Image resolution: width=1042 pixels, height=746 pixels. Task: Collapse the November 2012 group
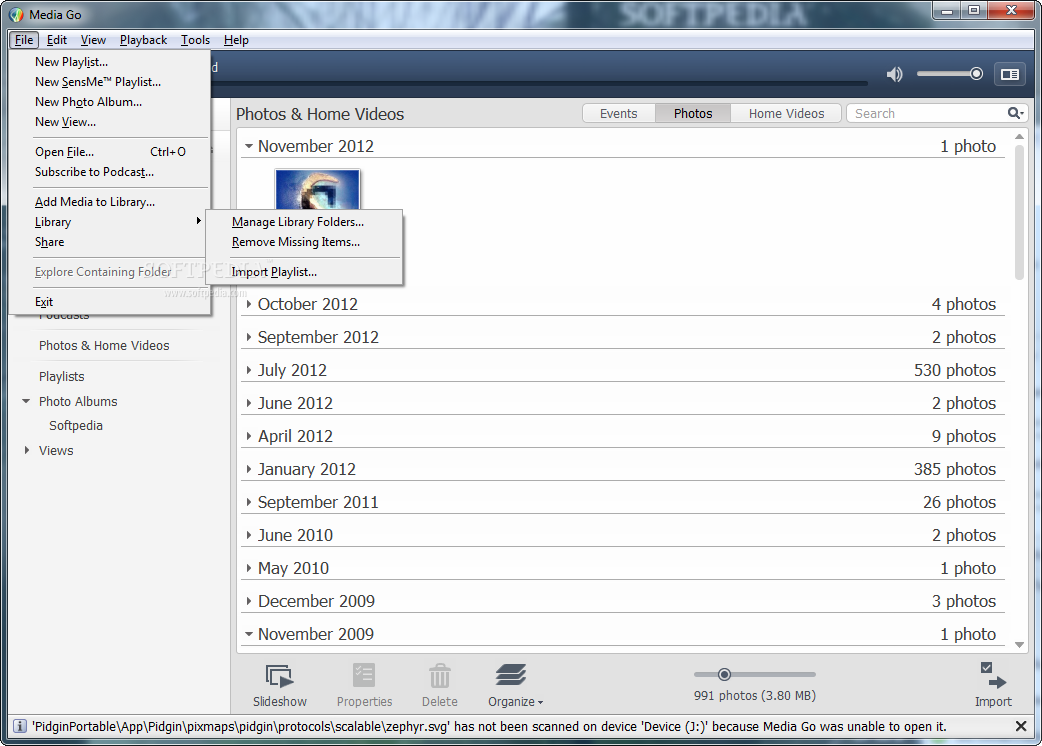tap(249, 145)
